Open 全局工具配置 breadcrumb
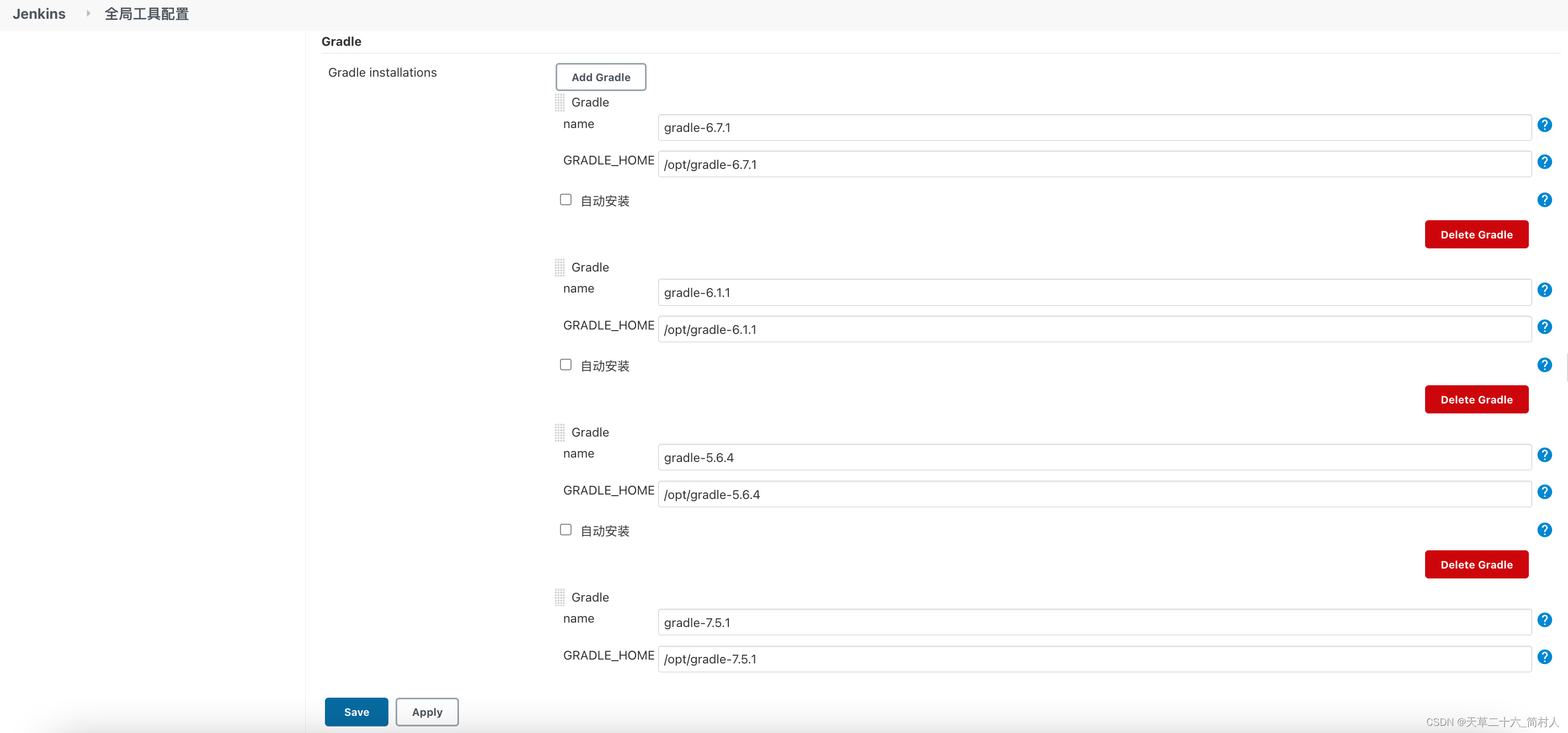This screenshot has height=733, width=1568. pyautogui.click(x=147, y=14)
